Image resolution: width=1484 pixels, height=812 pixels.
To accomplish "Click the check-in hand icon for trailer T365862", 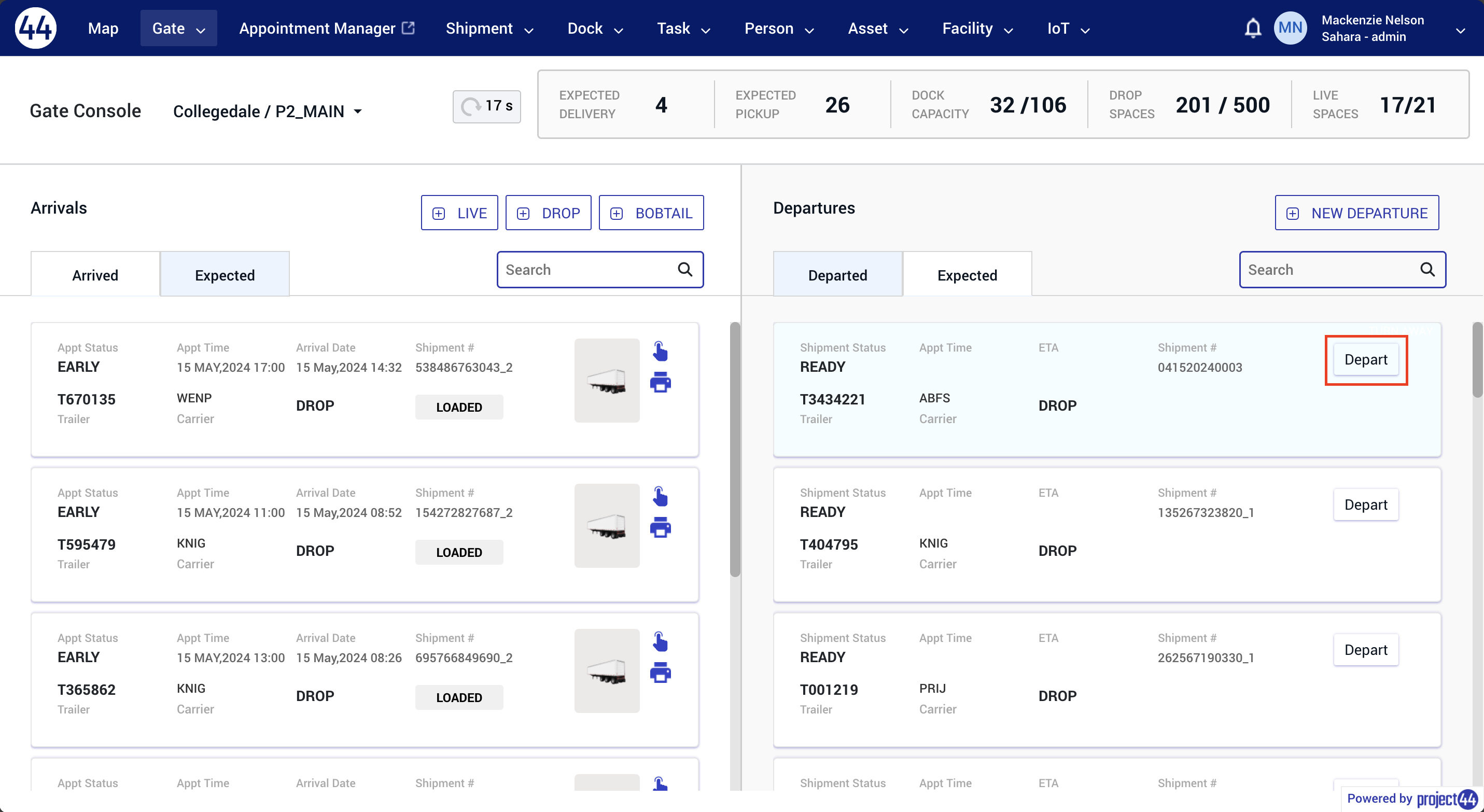I will tap(660, 641).
